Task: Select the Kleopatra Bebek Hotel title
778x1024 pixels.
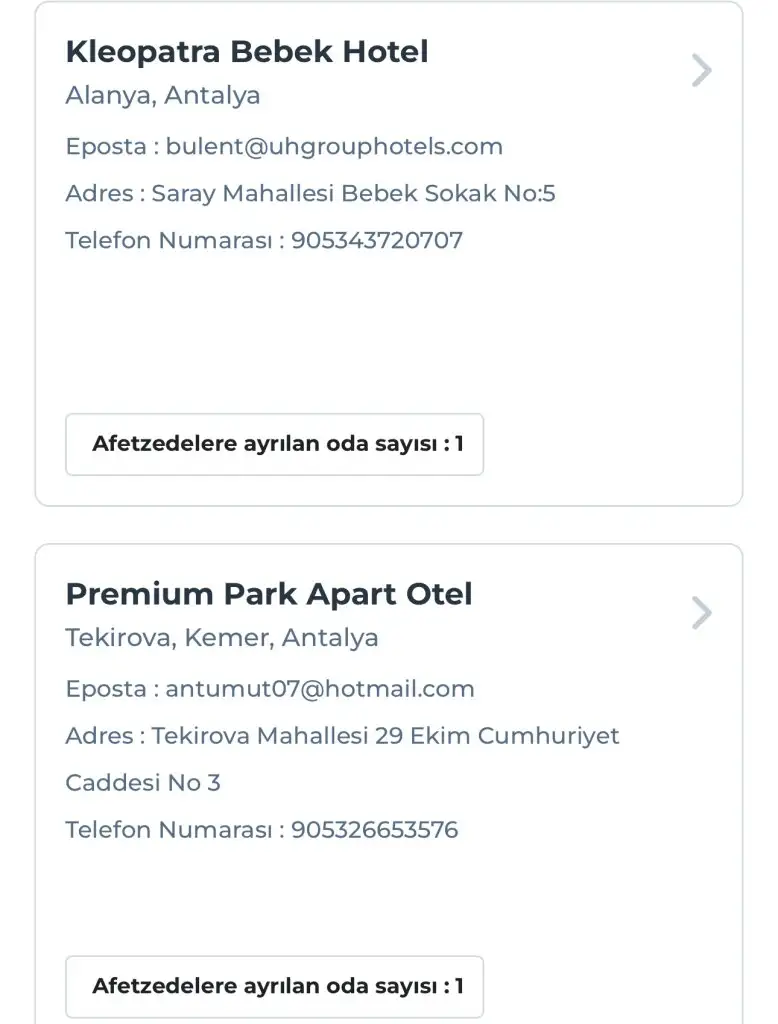Action: coord(247,52)
